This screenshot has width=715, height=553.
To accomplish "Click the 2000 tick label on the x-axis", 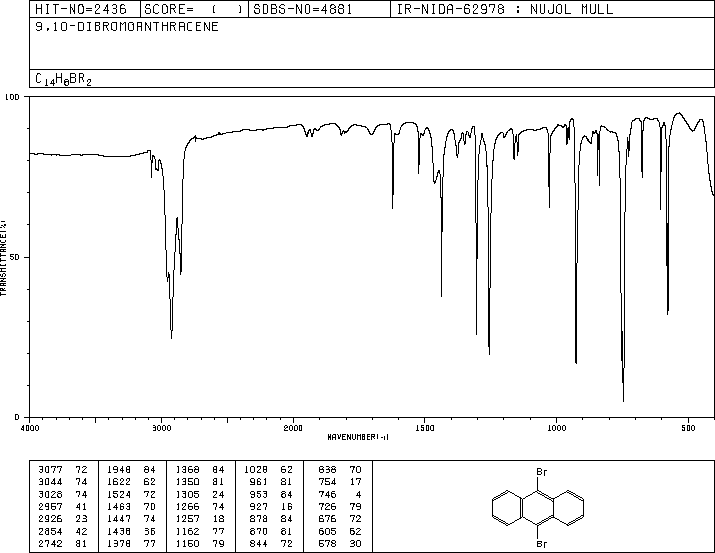I will pos(293,428).
